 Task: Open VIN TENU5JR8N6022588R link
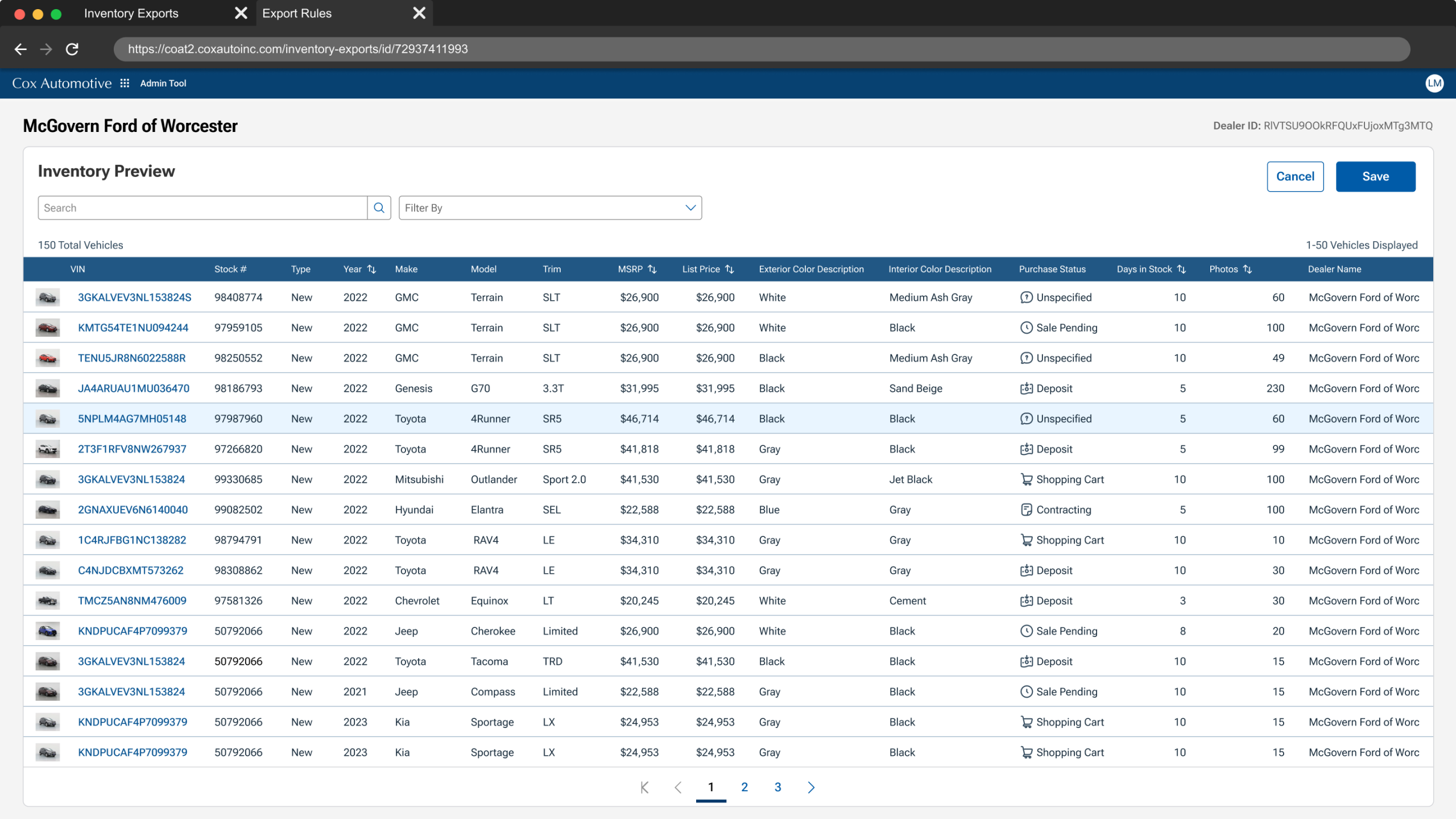pos(132,358)
